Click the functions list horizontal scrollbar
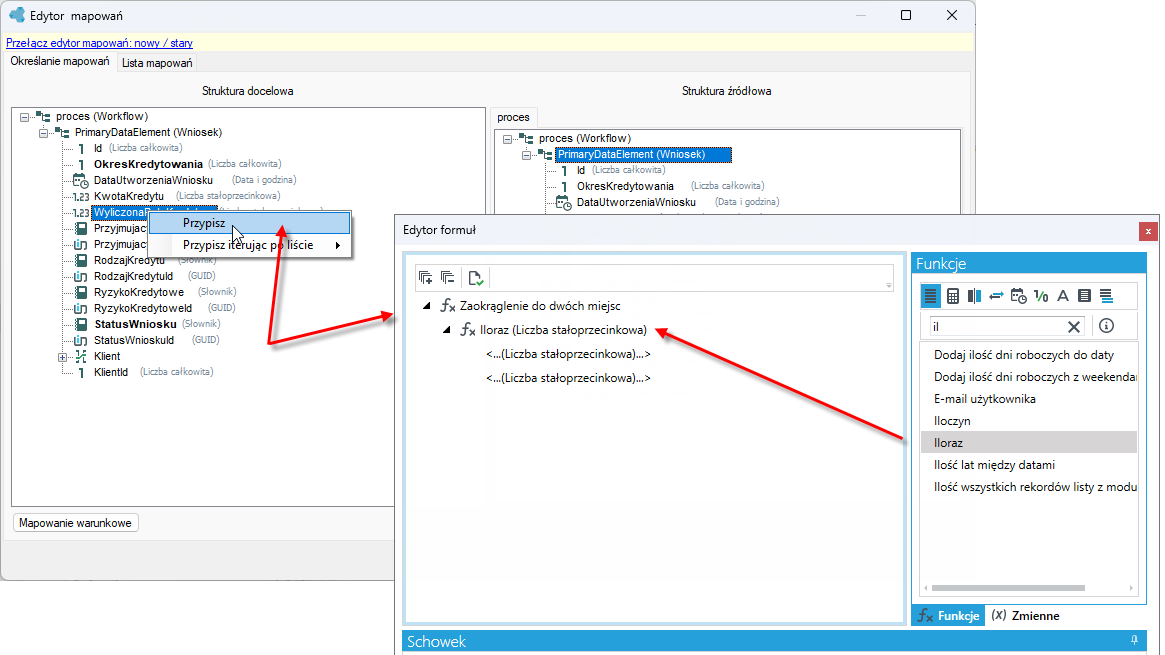The height and width of the screenshot is (655, 1165). pyautogui.click(x=1007, y=587)
